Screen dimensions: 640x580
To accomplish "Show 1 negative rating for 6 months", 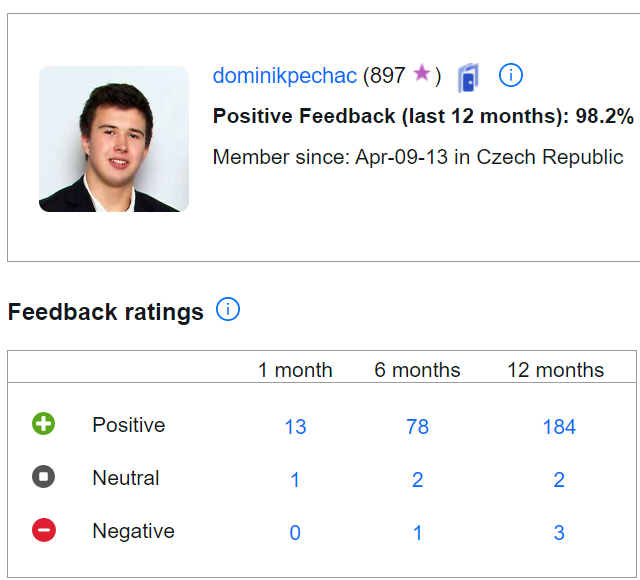I will pyautogui.click(x=417, y=533).
